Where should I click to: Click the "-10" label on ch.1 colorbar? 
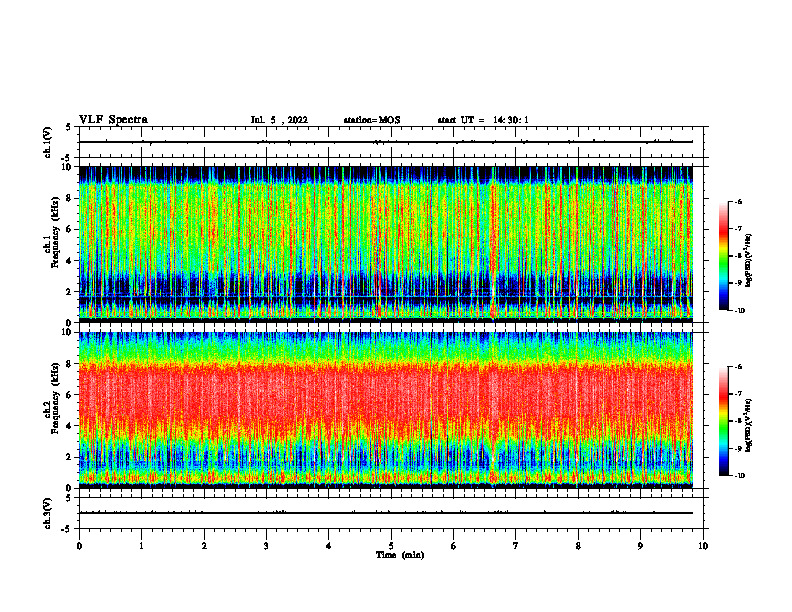tap(739, 311)
